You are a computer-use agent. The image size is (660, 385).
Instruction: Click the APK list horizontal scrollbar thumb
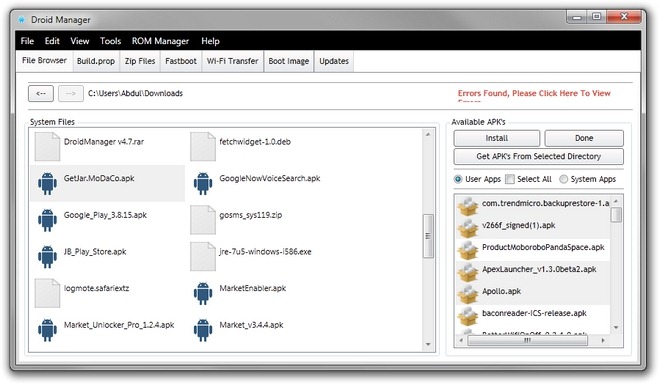click(x=527, y=340)
